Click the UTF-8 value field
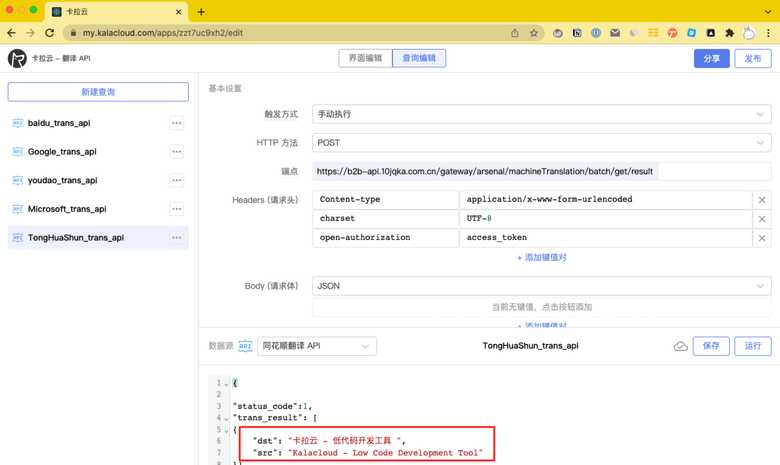This screenshot has height=465, width=780. click(605, 219)
